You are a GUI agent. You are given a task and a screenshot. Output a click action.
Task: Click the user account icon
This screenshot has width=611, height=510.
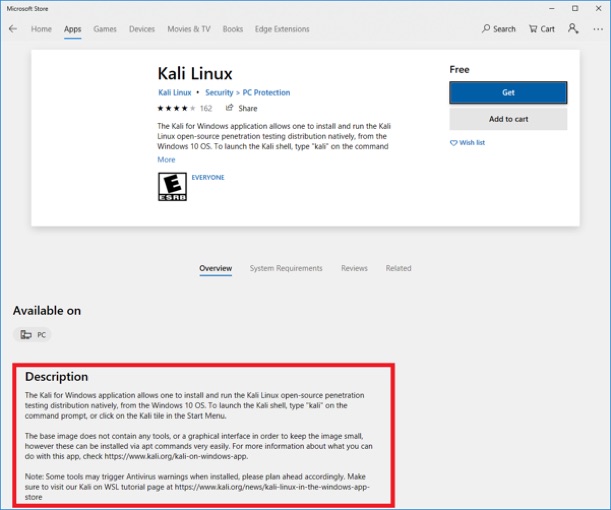click(x=573, y=29)
